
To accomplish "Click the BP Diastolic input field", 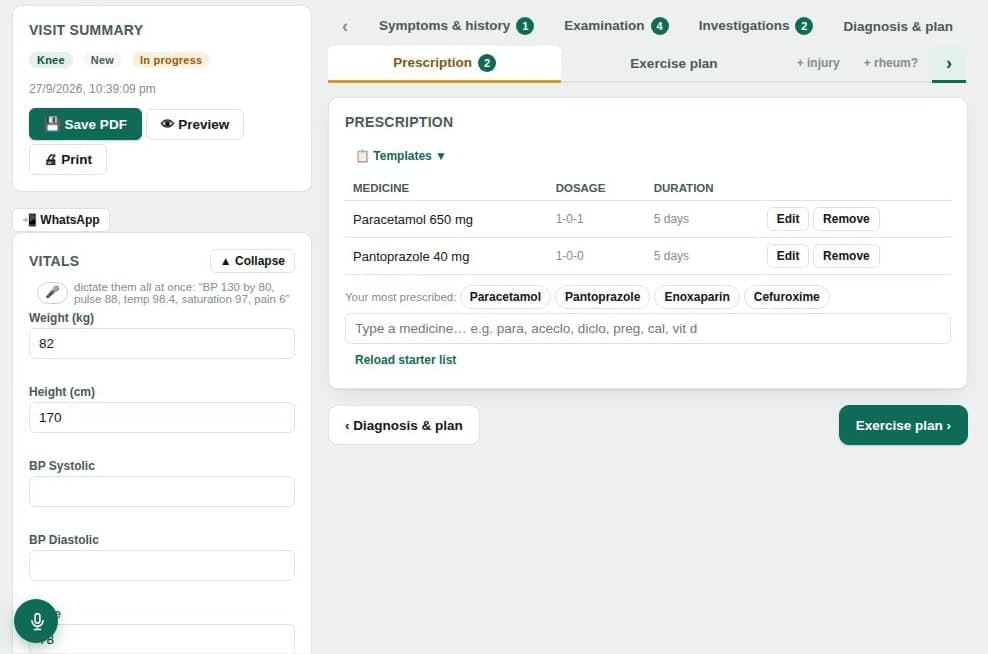I will (x=161, y=565).
